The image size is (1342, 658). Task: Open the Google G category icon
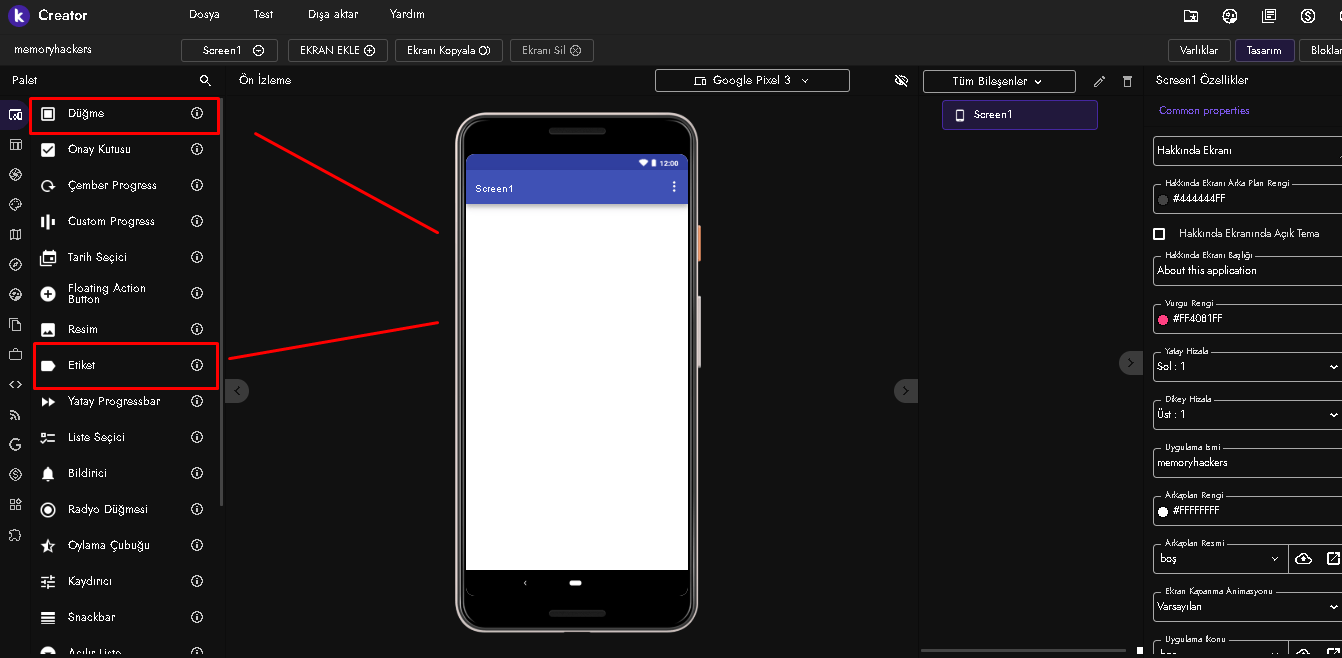[x=15, y=444]
